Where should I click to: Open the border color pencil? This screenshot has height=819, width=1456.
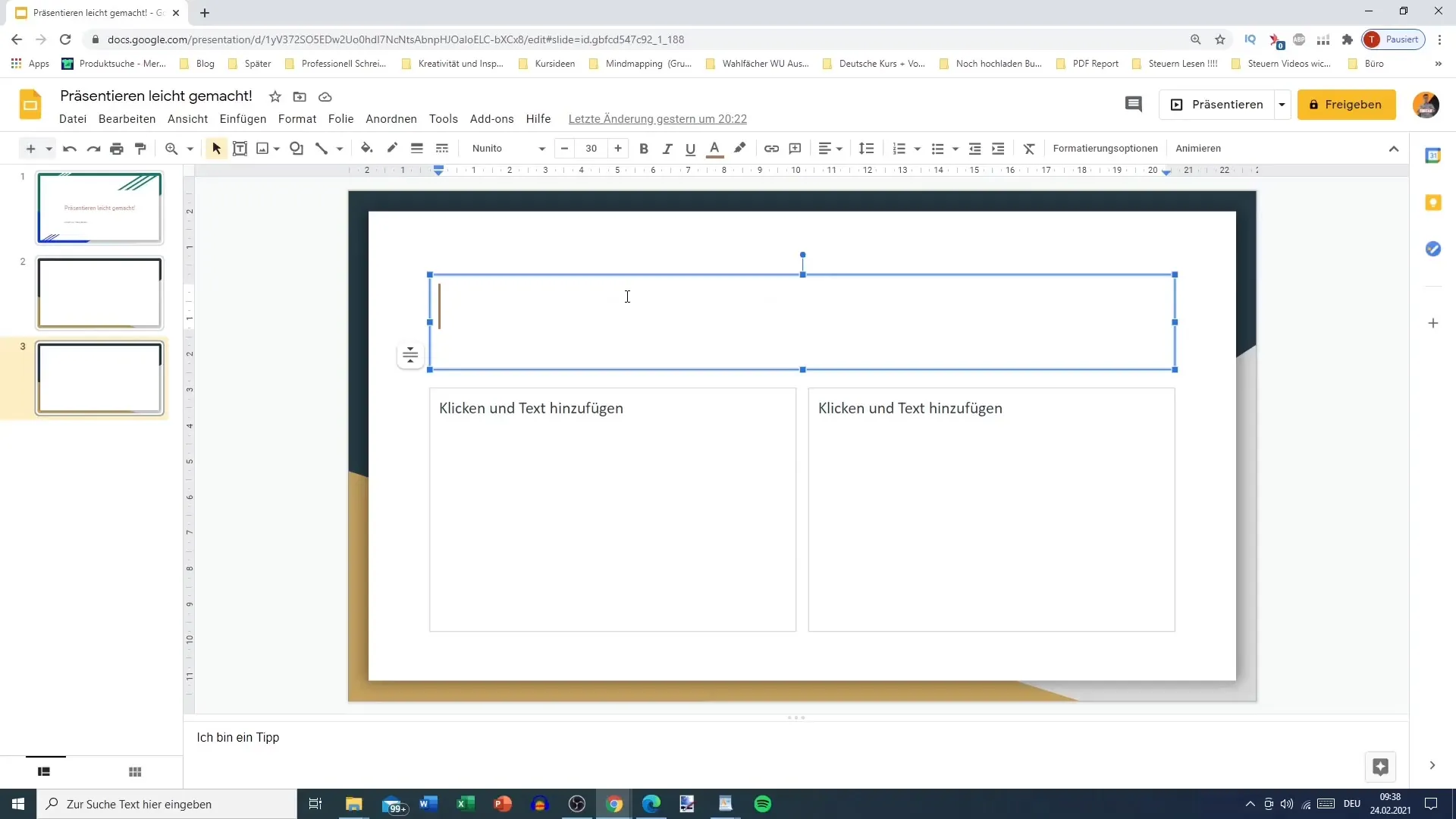click(392, 149)
